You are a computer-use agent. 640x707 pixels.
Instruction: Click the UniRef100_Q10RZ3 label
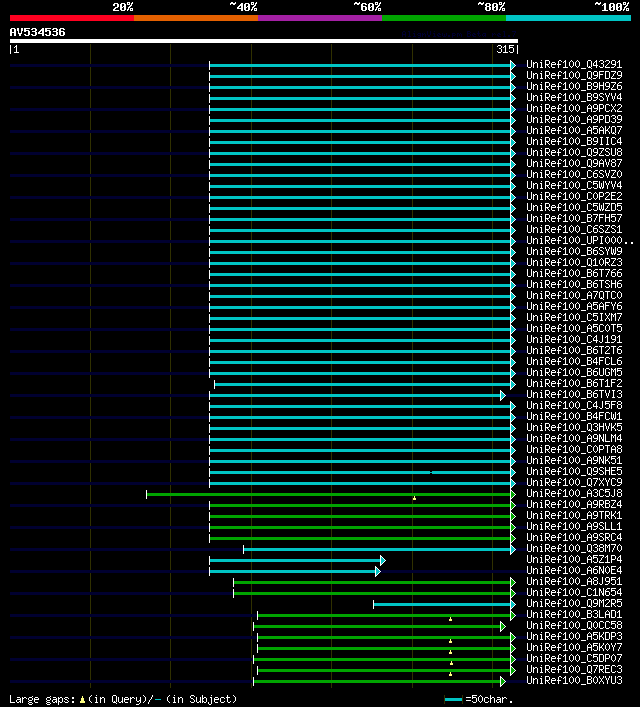pyautogui.click(x=574, y=262)
